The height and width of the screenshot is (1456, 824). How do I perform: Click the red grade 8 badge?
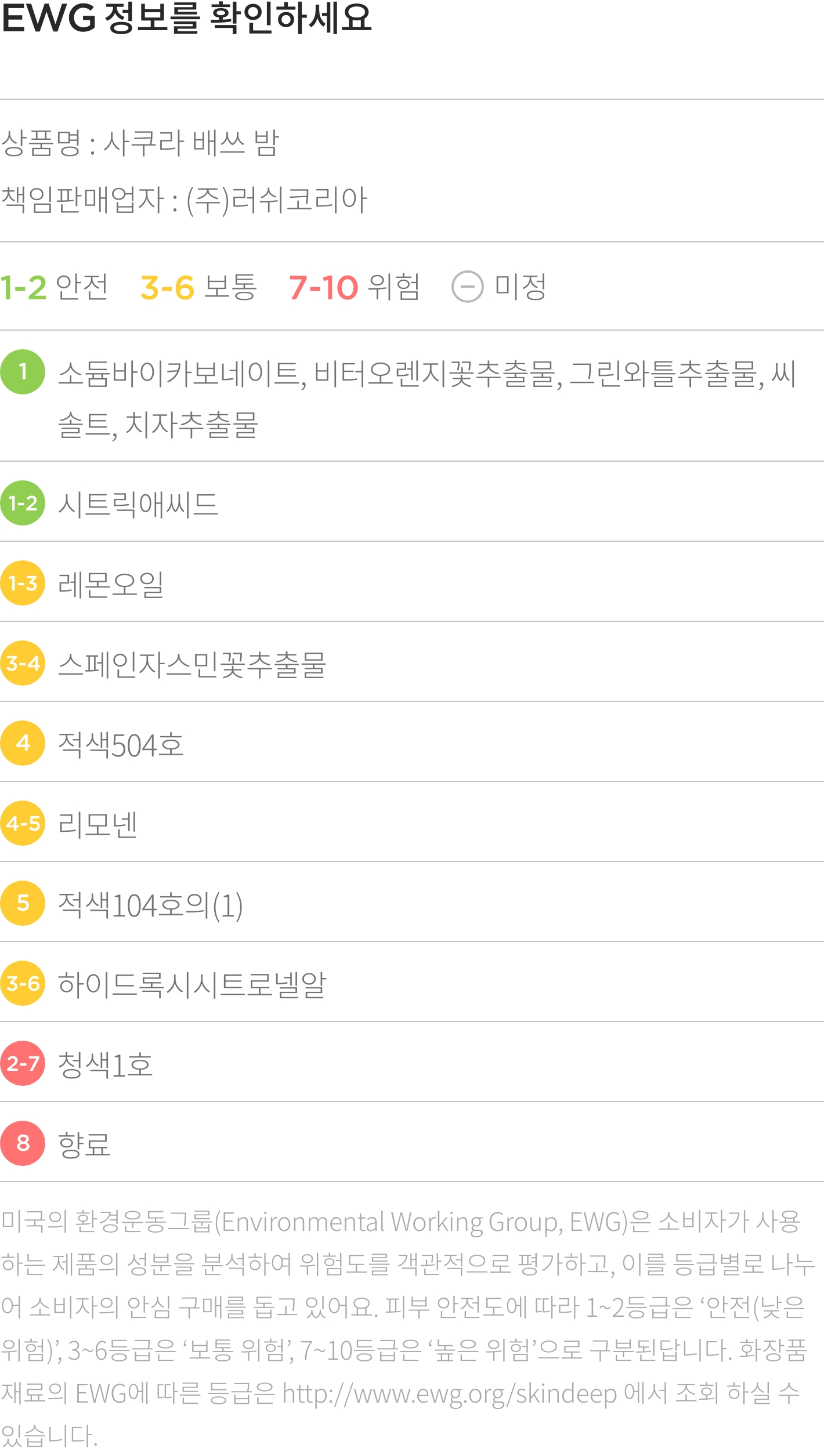(x=23, y=1143)
